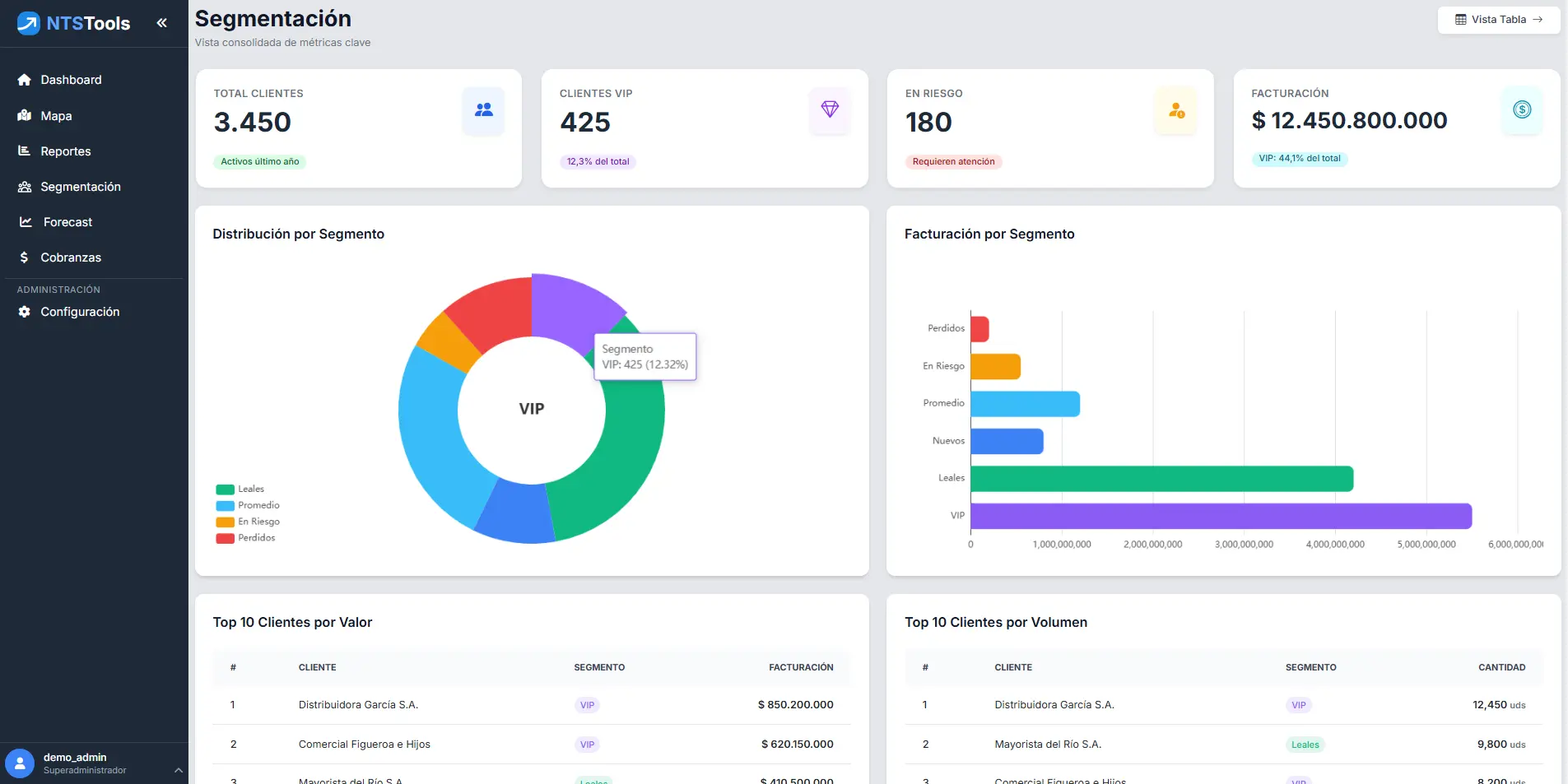Click the Total Clientes users icon

[483, 109]
